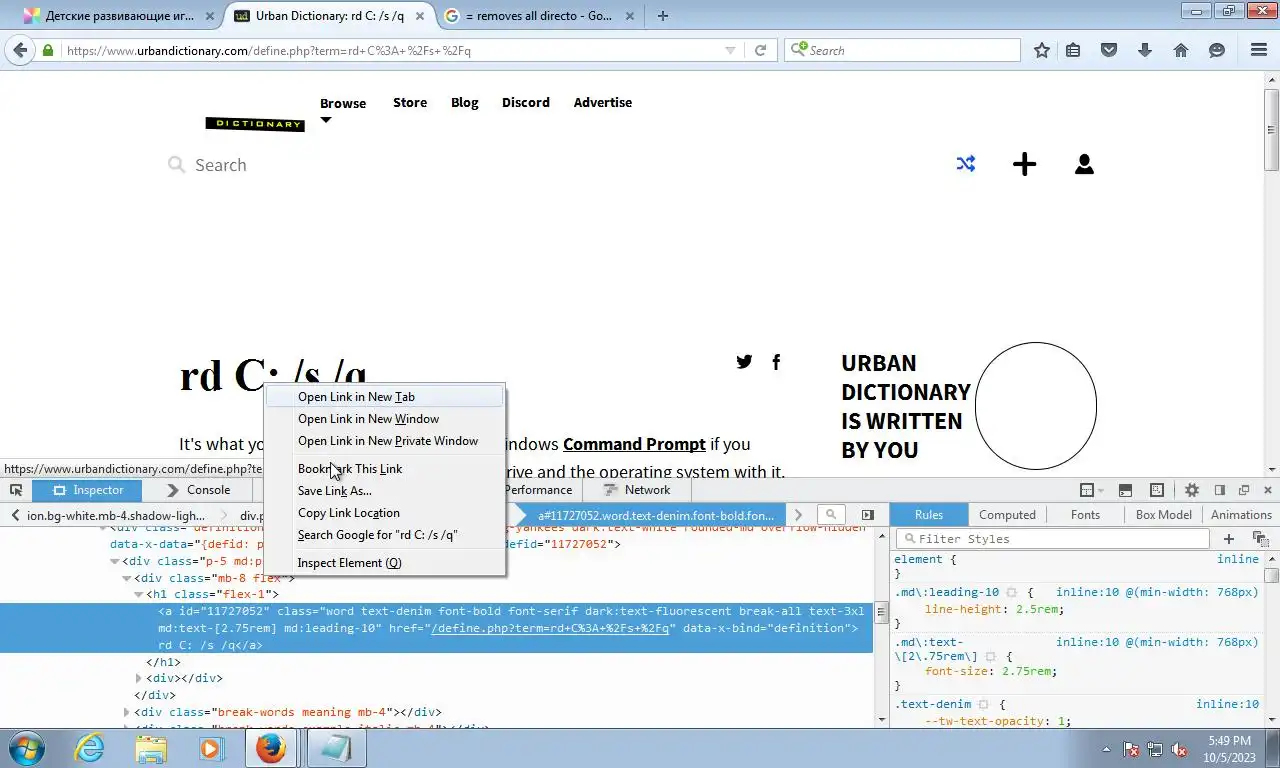Viewport: 1280px width, 768px height.
Task: Open the Fonts sidebar tab
Action: coord(1085,515)
